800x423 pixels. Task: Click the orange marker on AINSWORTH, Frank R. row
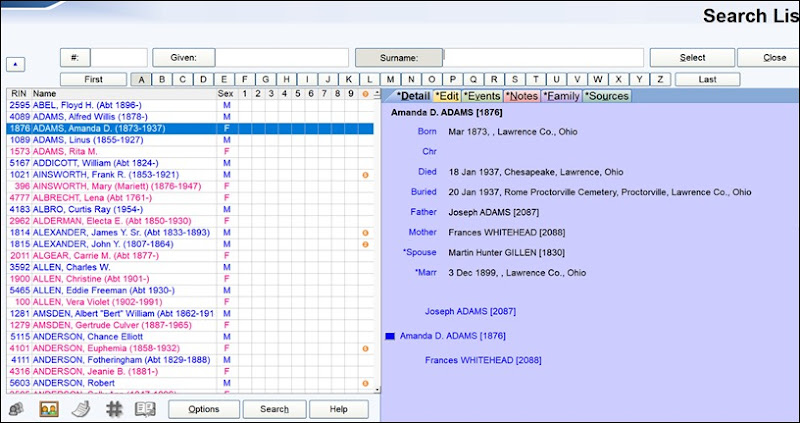pyautogui.click(x=365, y=175)
